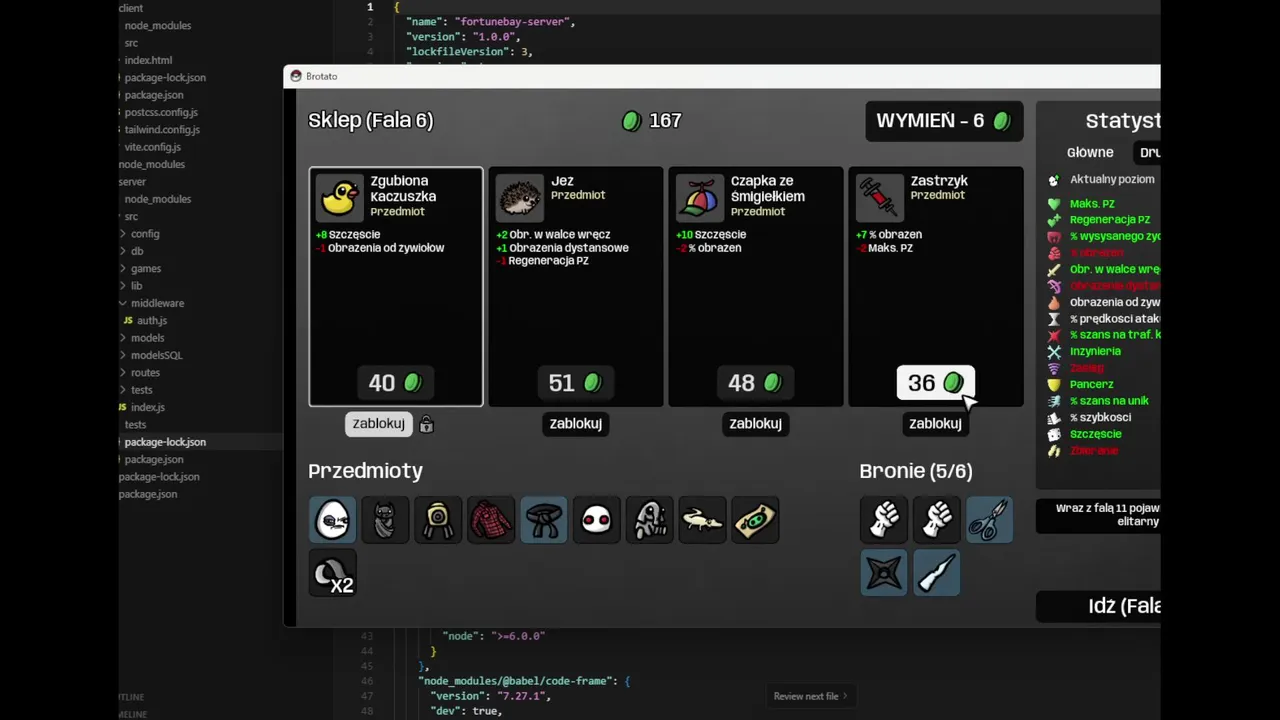Select the shuriken weapon
The height and width of the screenshot is (720, 1280).
tap(884, 573)
